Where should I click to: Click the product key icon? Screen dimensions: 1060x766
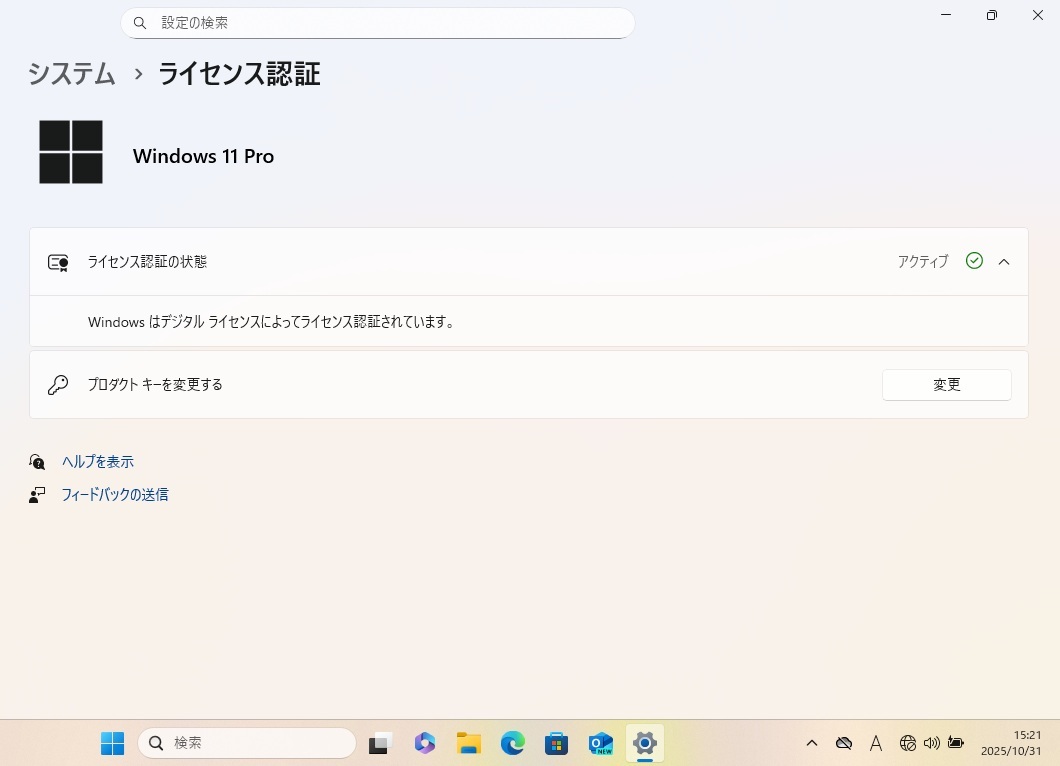click(x=58, y=385)
